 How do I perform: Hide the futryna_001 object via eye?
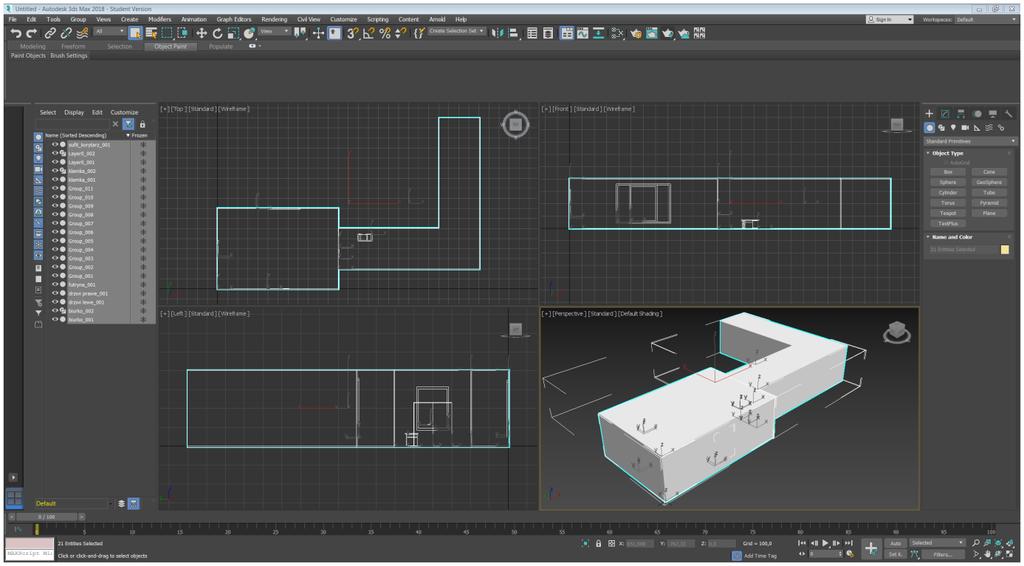pyautogui.click(x=55, y=285)
